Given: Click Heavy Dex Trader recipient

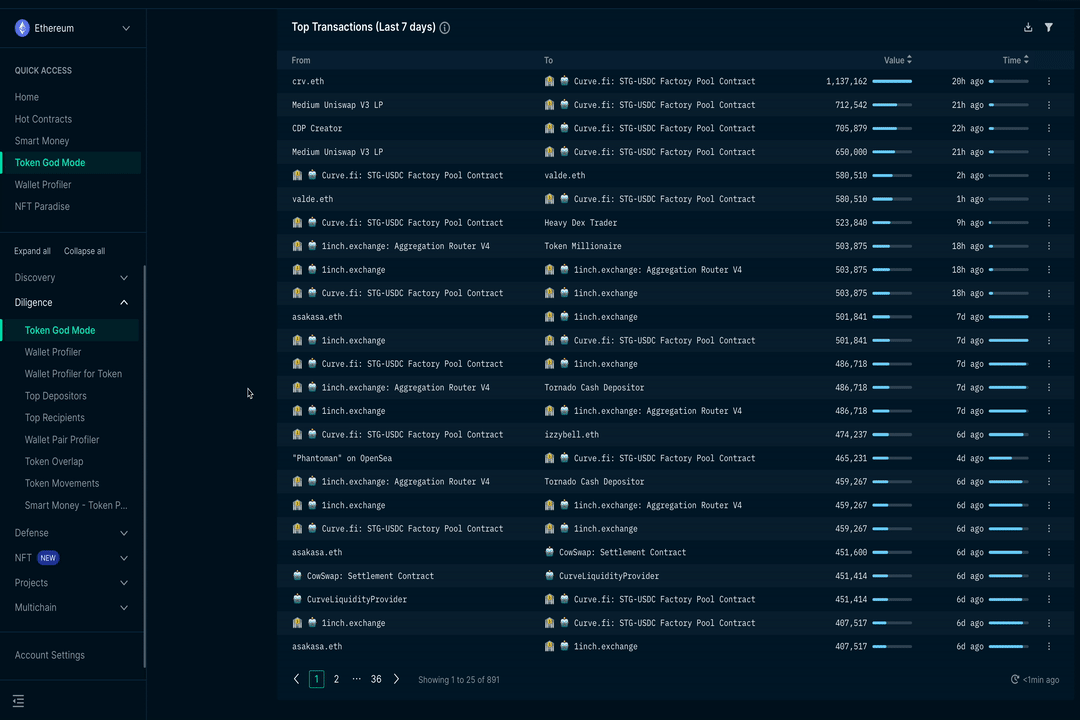Looking at the screenshot, I should point(581,223).
